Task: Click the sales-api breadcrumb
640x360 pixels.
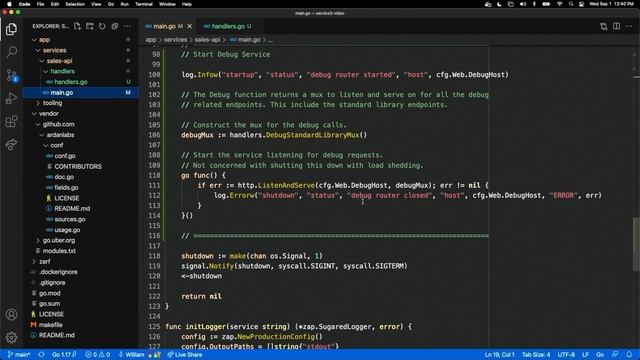Action: point(207,40)
